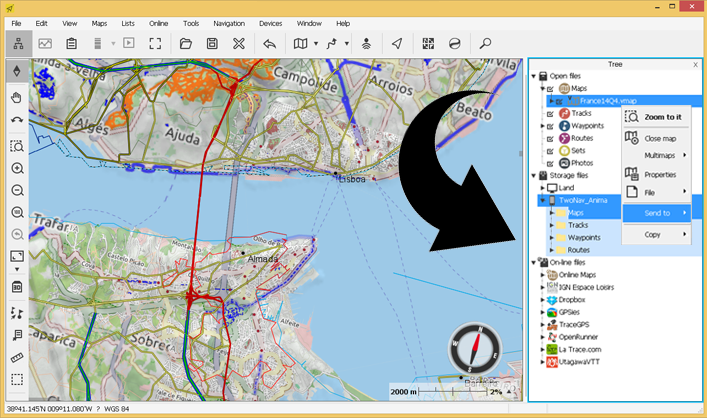The height and width of the screenshot is (418, 707).
Task: Expand the Dropbox node
Action: 543,299
